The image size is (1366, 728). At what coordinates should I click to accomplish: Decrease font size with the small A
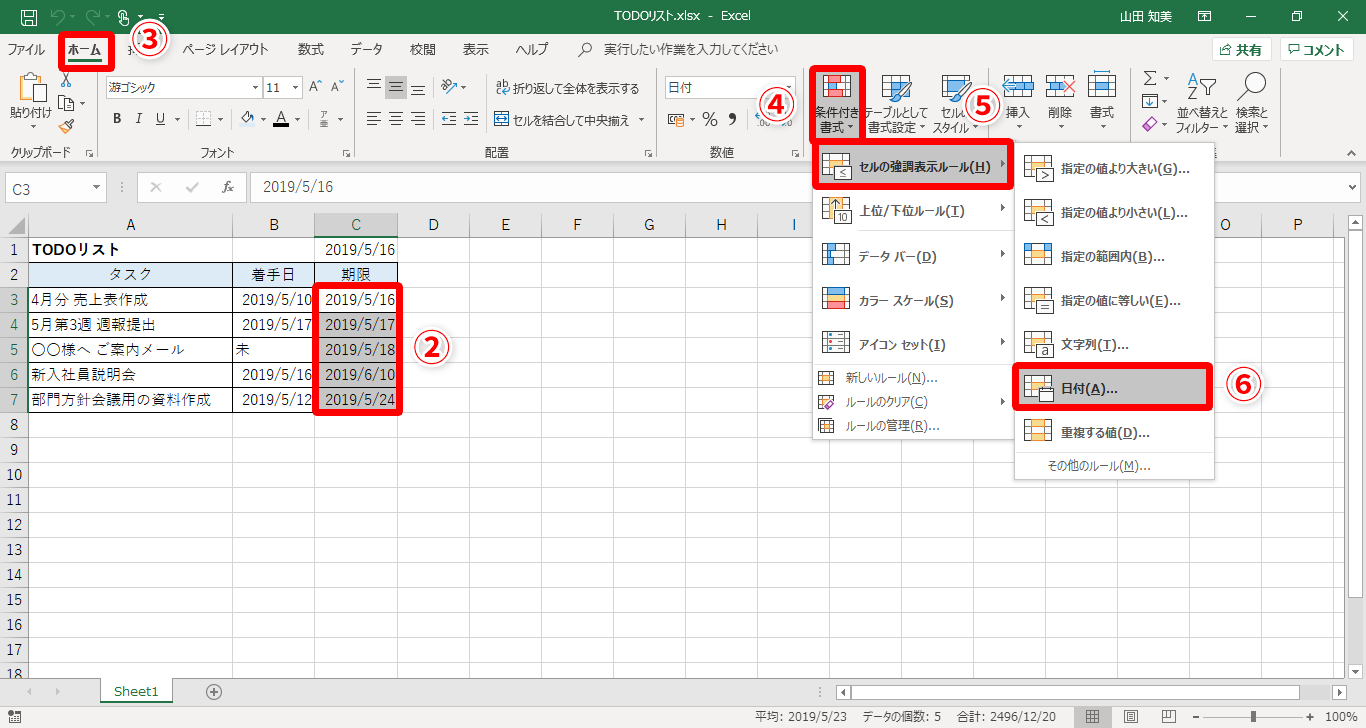(339, 88)
